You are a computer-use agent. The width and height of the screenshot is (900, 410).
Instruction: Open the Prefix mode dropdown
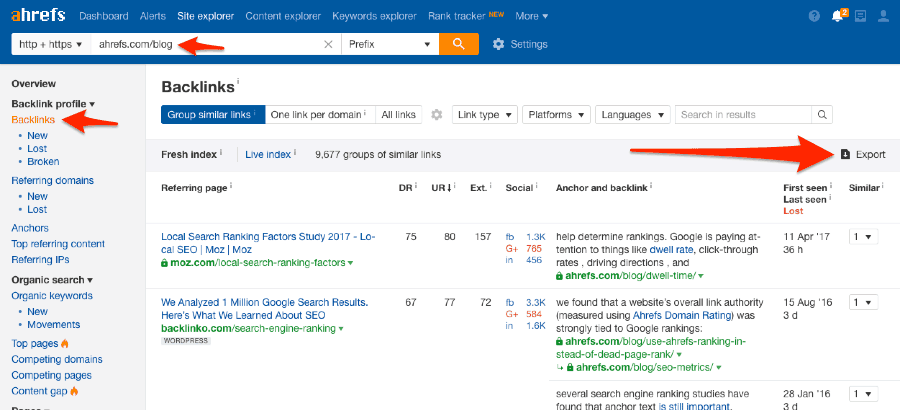[391, 44]
